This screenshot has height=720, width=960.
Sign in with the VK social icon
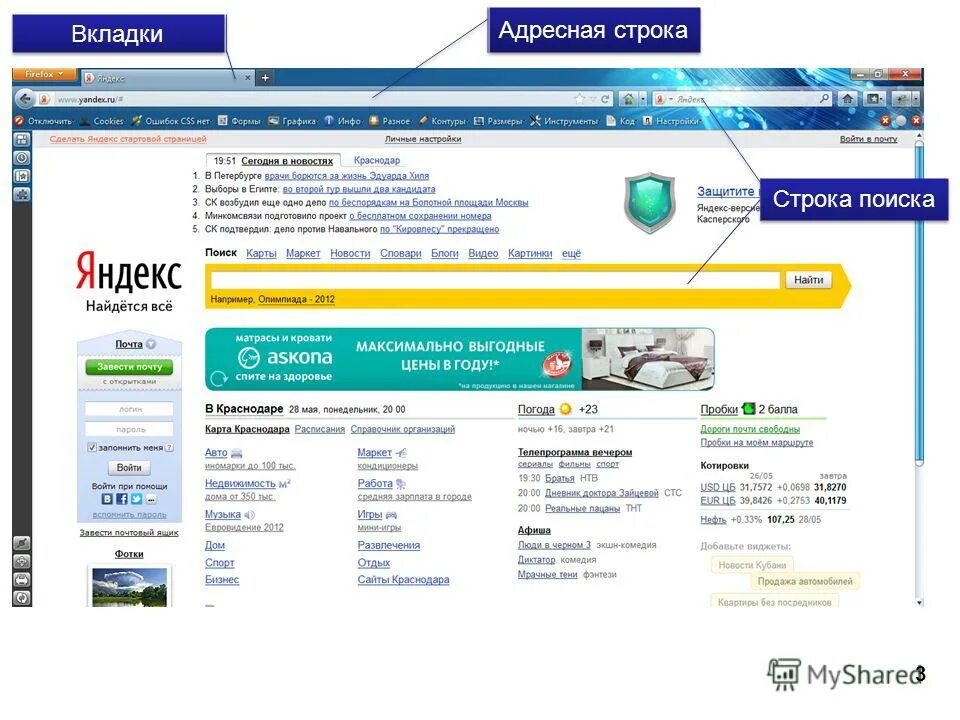[x=108, y=498]
